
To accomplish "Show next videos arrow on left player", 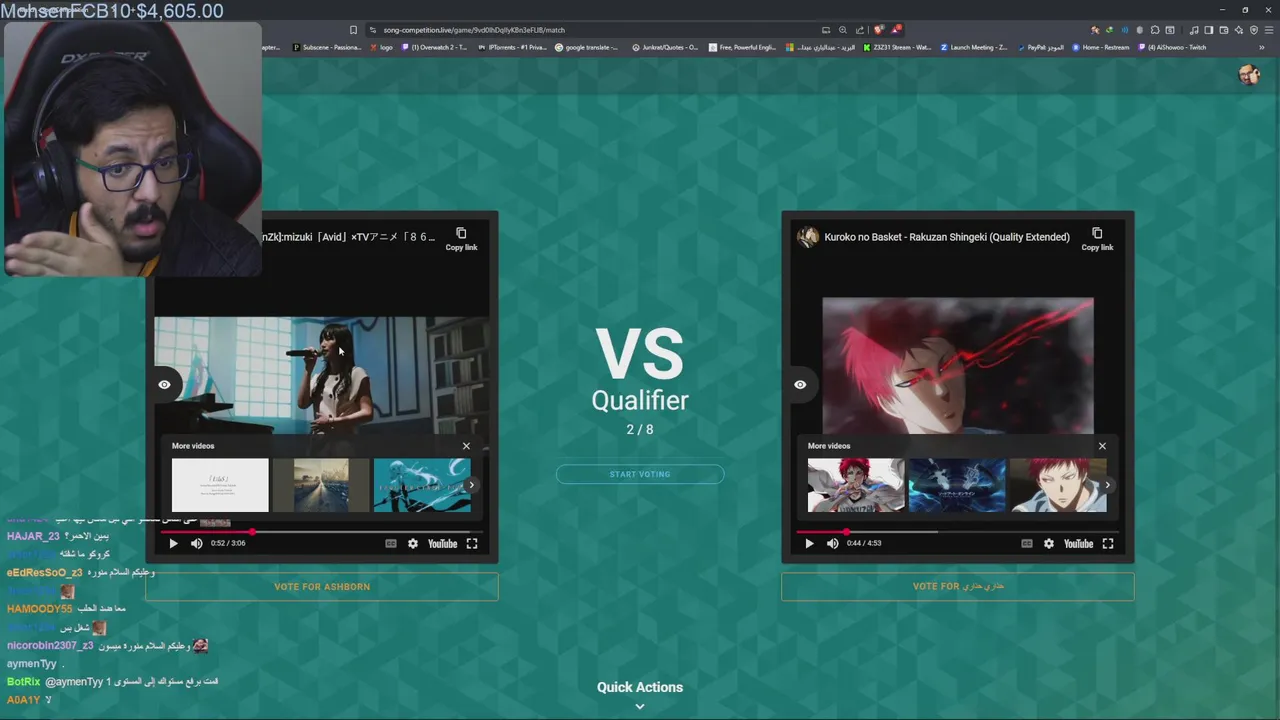I will [472, 485].
